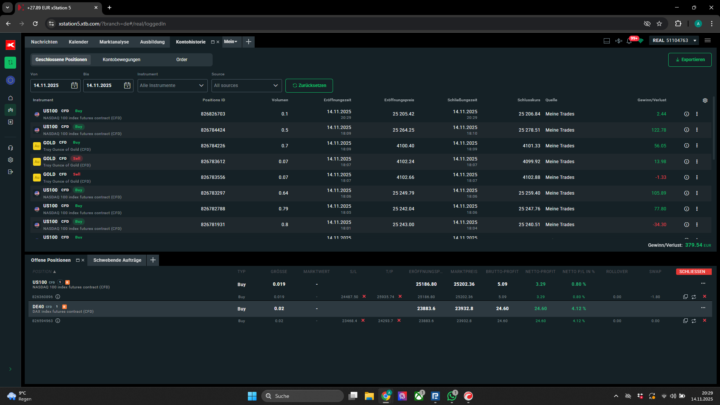Image resolution: width=720 pixels, height=405 pixels.
Task: Select the Order sub-tab
Action: tap(182, 60)
